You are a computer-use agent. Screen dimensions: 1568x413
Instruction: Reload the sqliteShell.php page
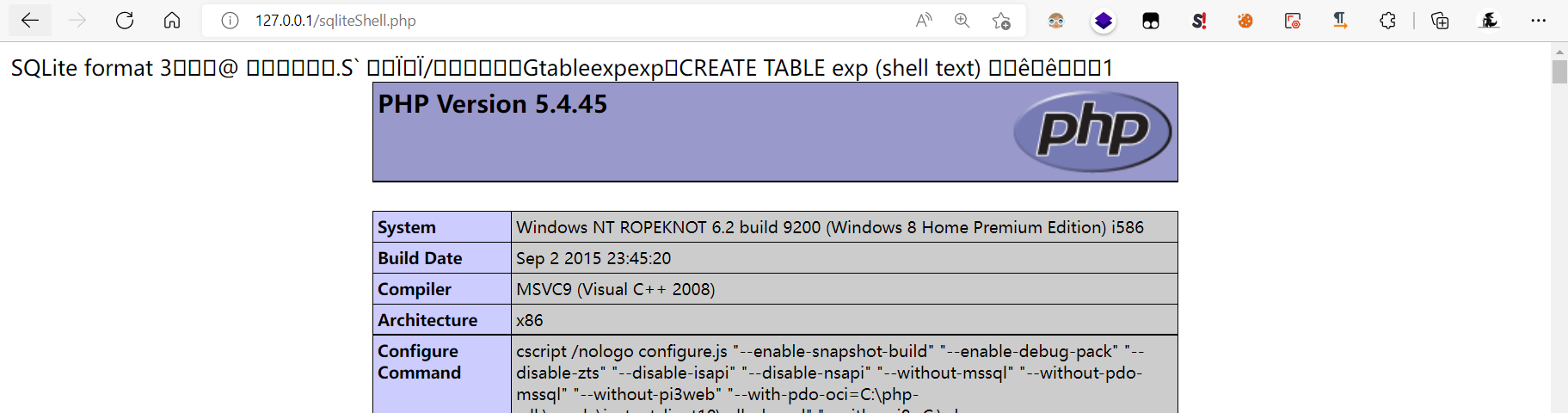pyautogui.click(x=125, y=21)
